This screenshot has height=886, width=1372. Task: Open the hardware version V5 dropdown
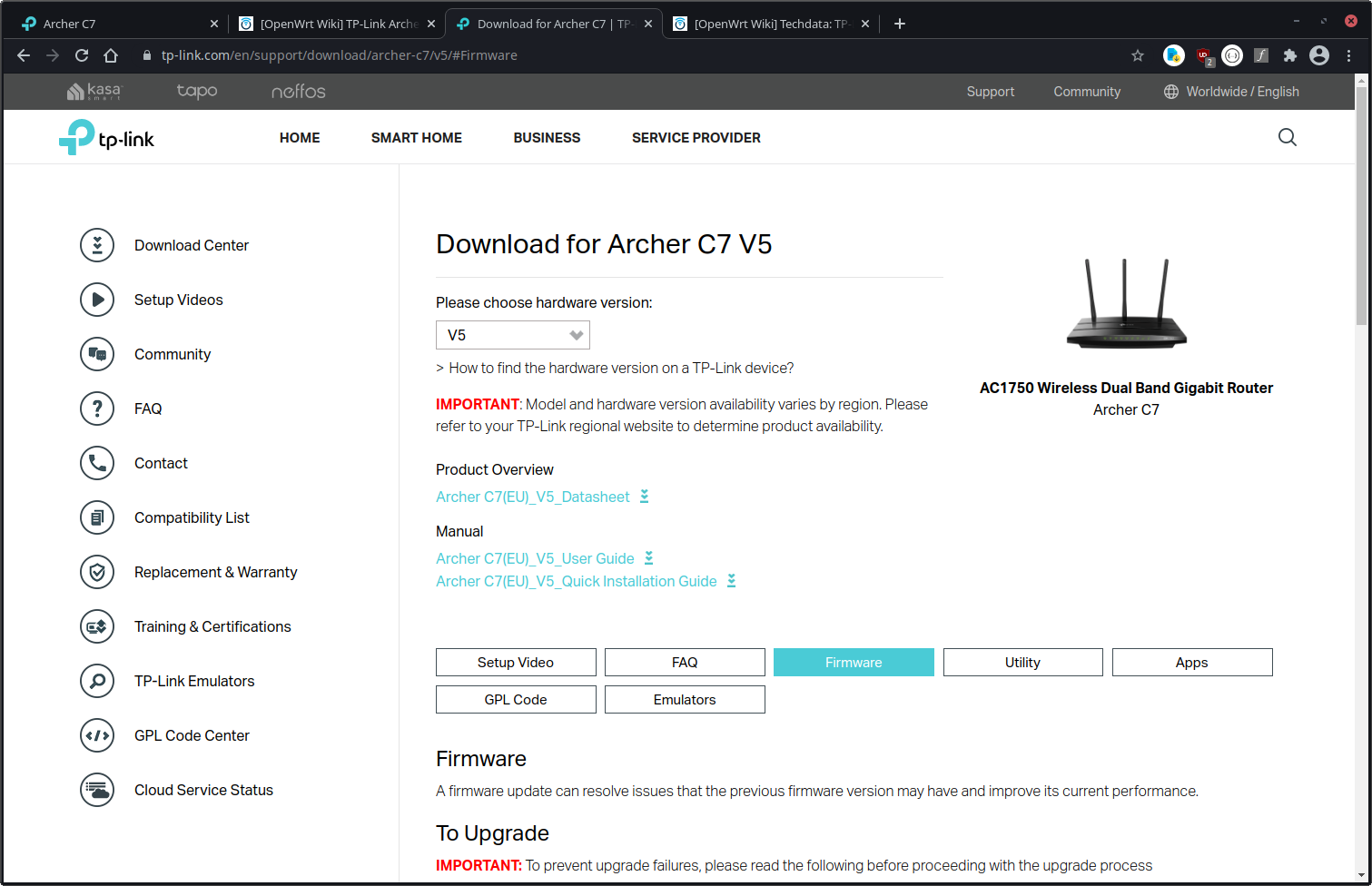513,335
